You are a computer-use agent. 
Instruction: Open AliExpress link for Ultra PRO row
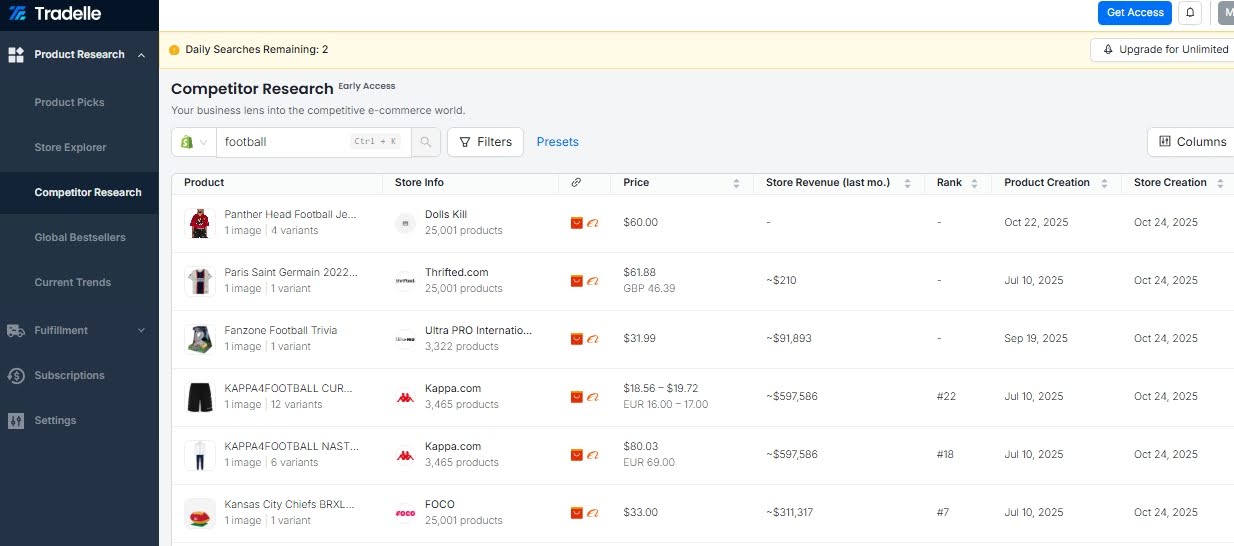pos(577,339)
